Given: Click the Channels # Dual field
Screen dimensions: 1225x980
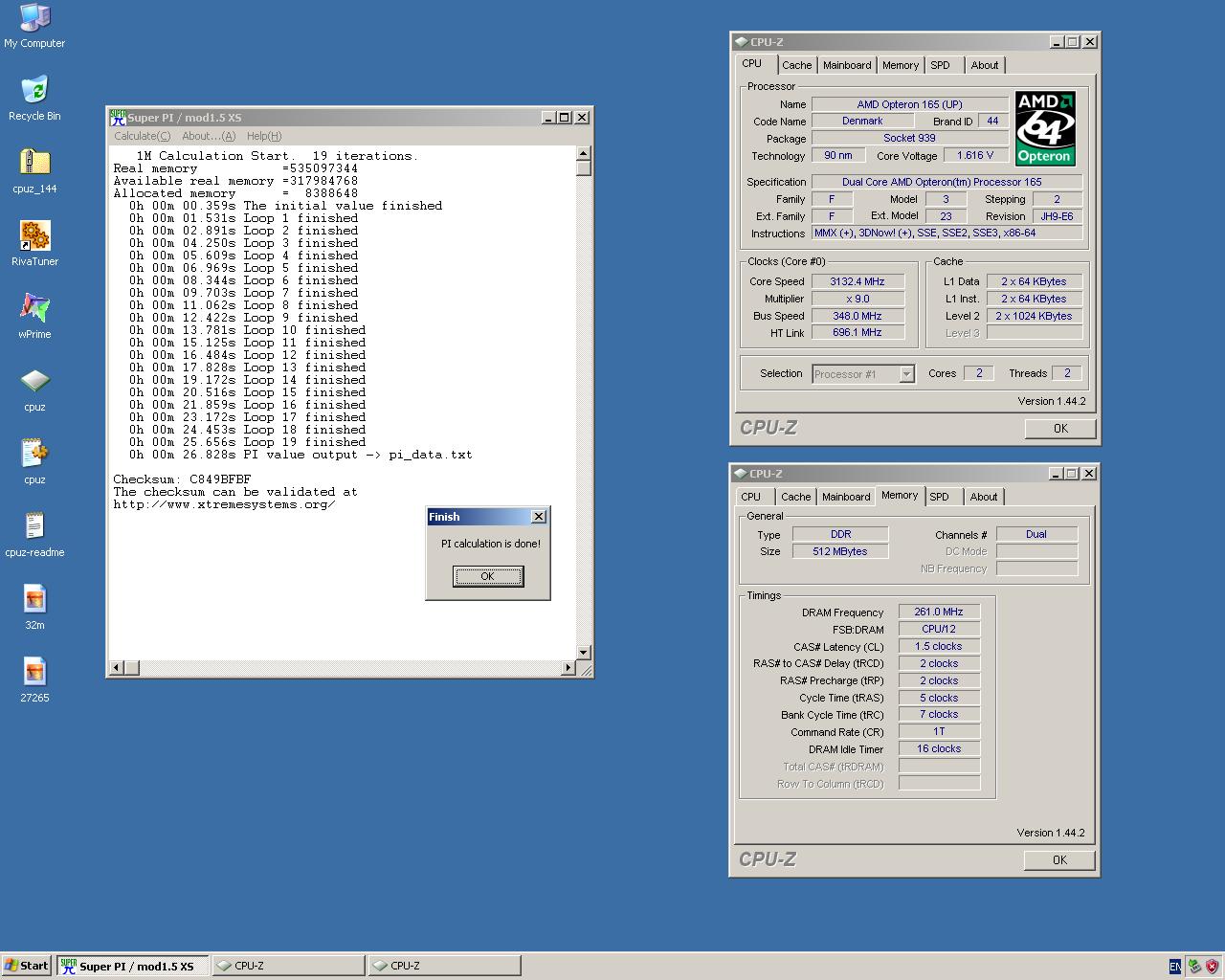Looking at the screenshot, I should 1036,534.
